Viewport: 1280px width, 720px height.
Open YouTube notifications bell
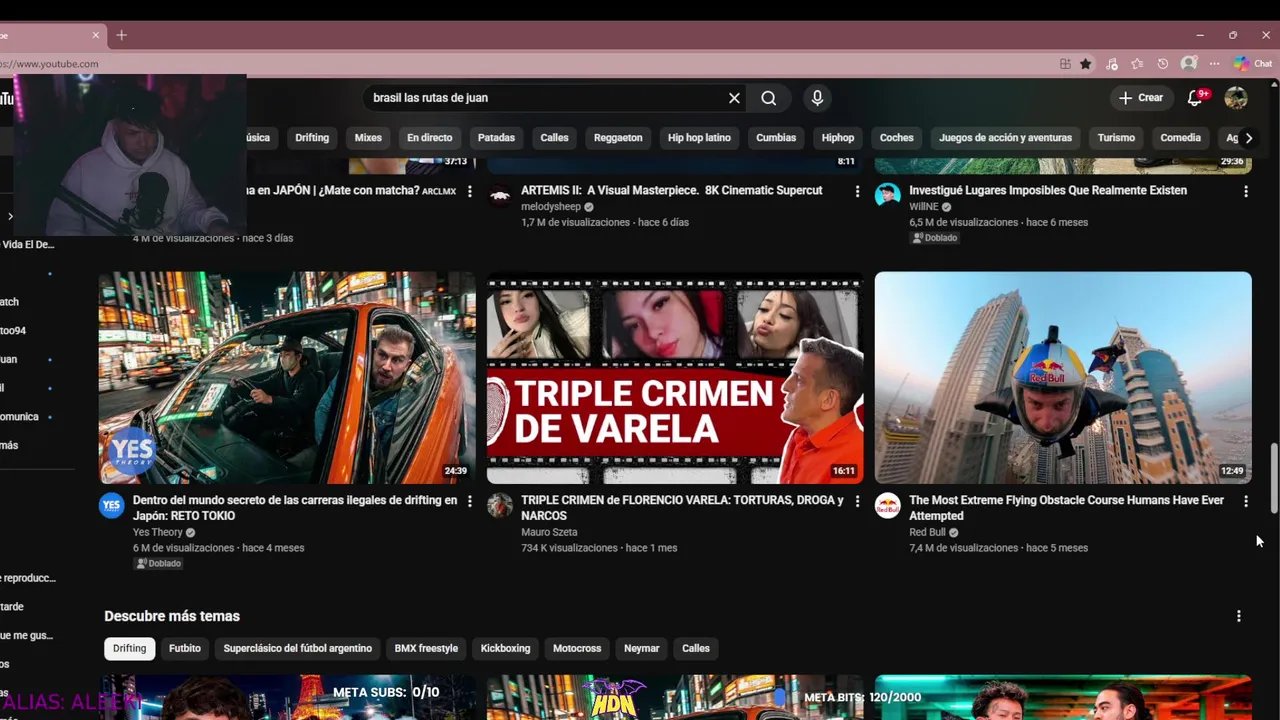click(1195, 98)
